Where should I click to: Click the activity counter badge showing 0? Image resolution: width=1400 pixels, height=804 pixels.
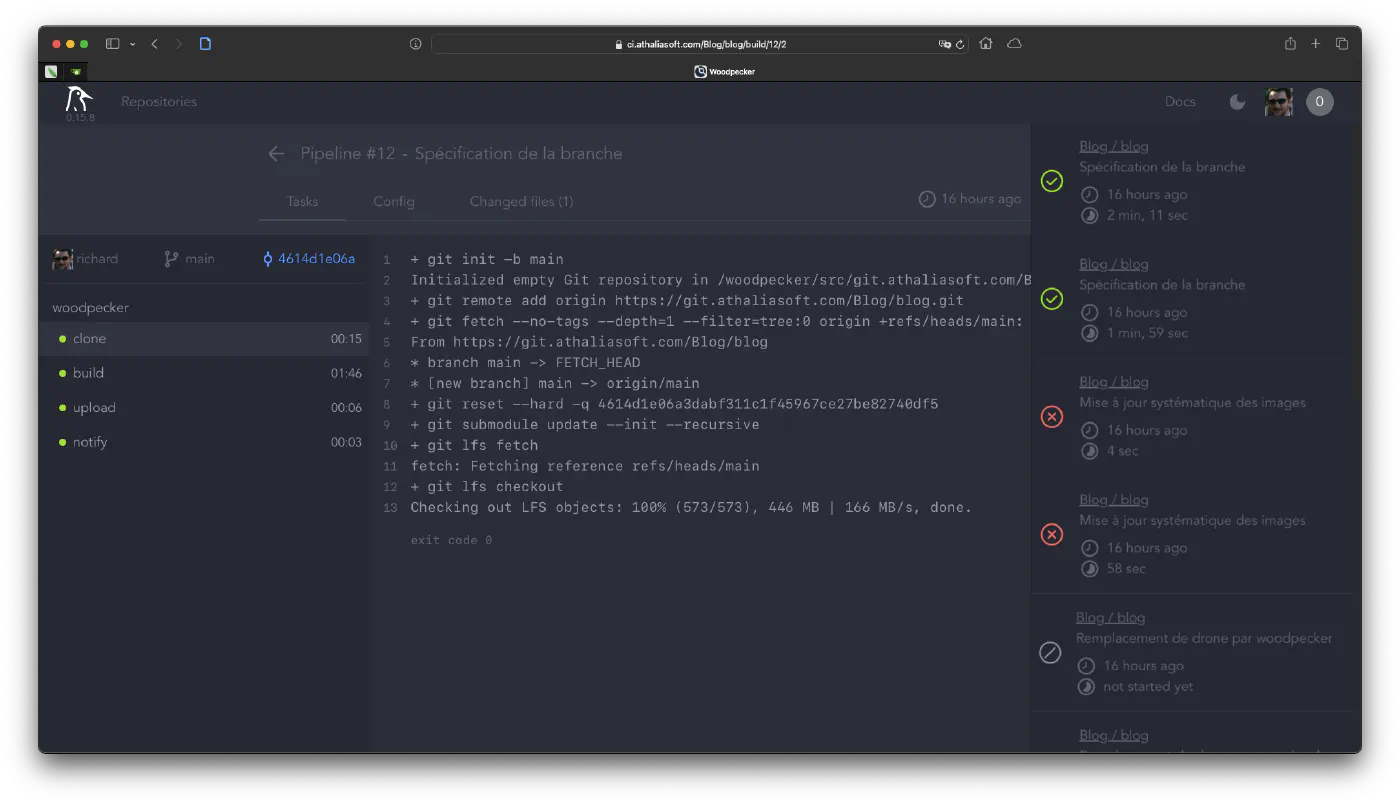coord(1319,102)
